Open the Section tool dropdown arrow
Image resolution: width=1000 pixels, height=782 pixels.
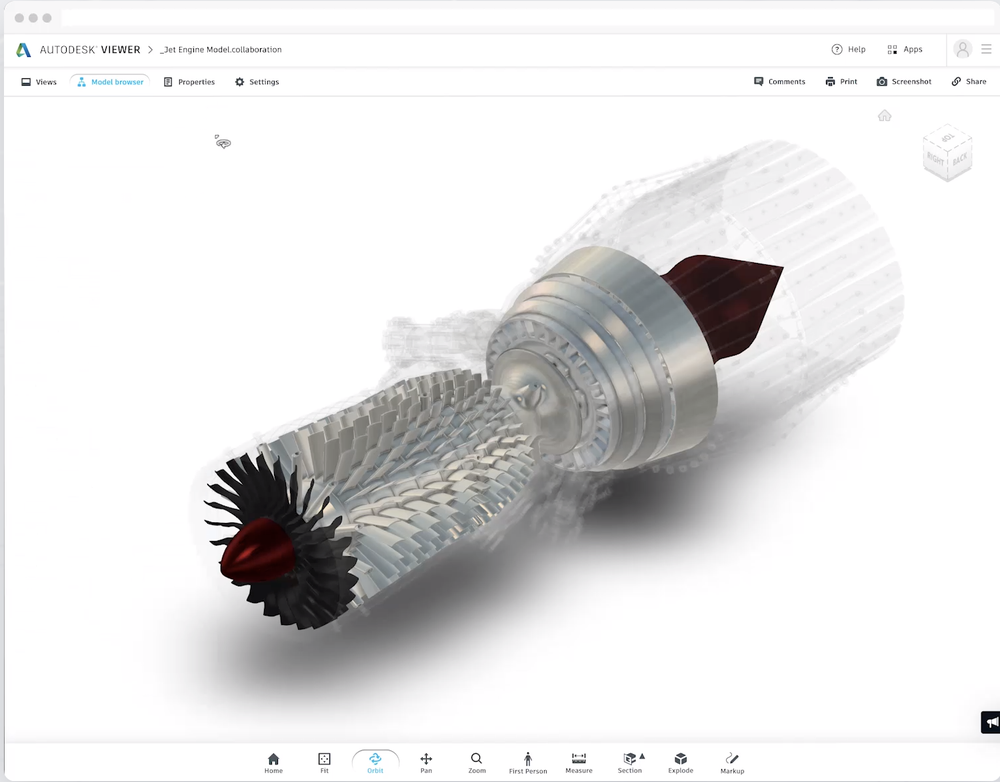point(640,754)
